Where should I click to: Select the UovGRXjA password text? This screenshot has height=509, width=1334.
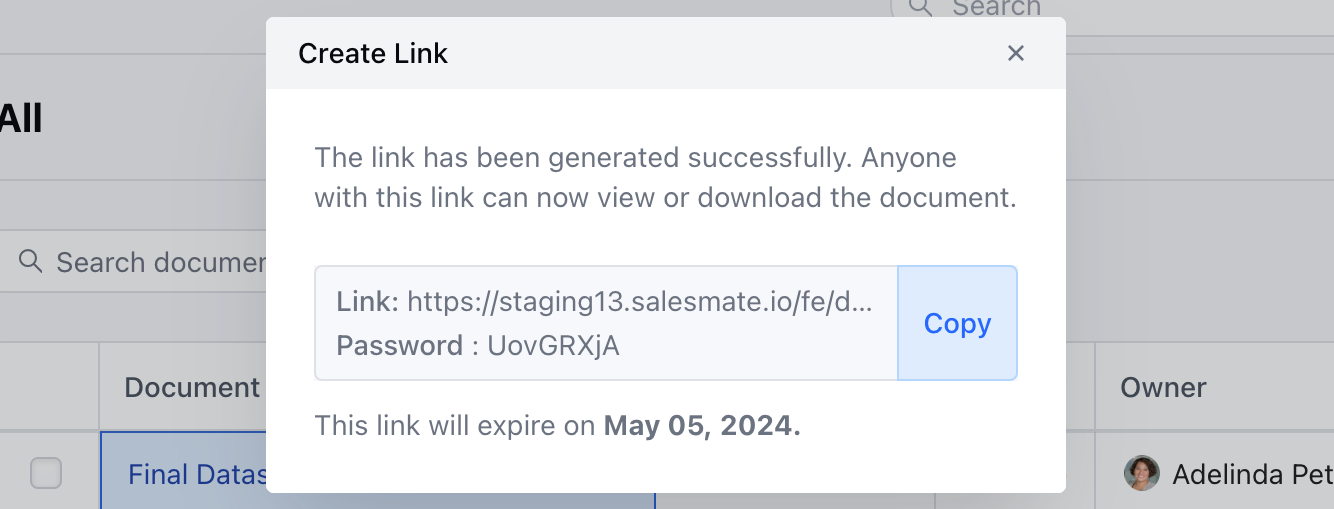(553, 345)
